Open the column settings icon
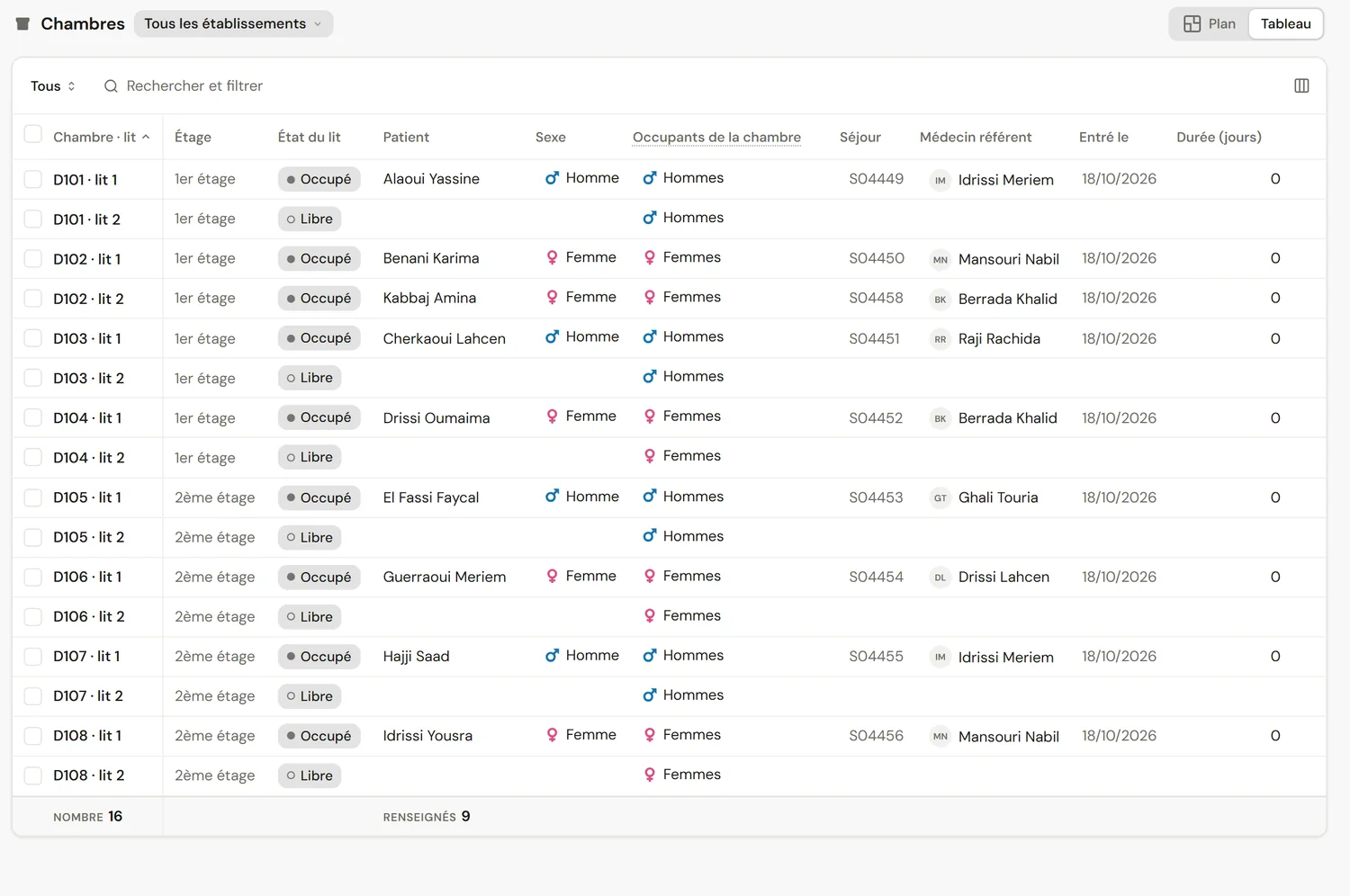 coord(1301,85)
